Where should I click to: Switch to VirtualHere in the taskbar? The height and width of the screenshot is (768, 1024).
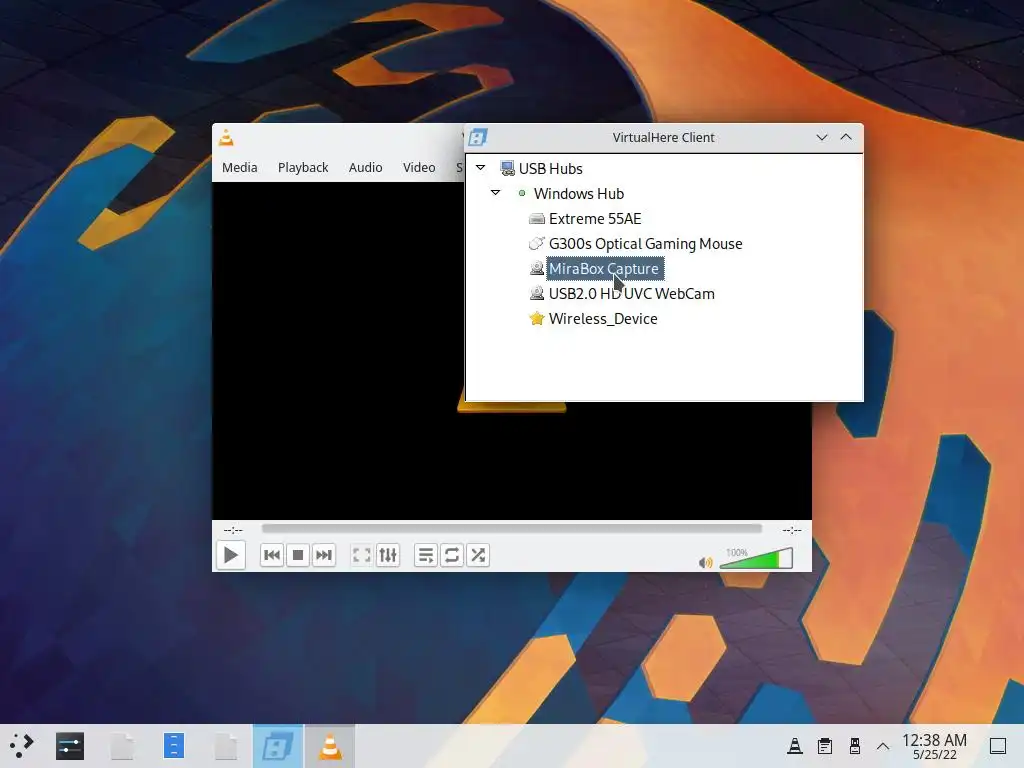[x=278, y=746]
